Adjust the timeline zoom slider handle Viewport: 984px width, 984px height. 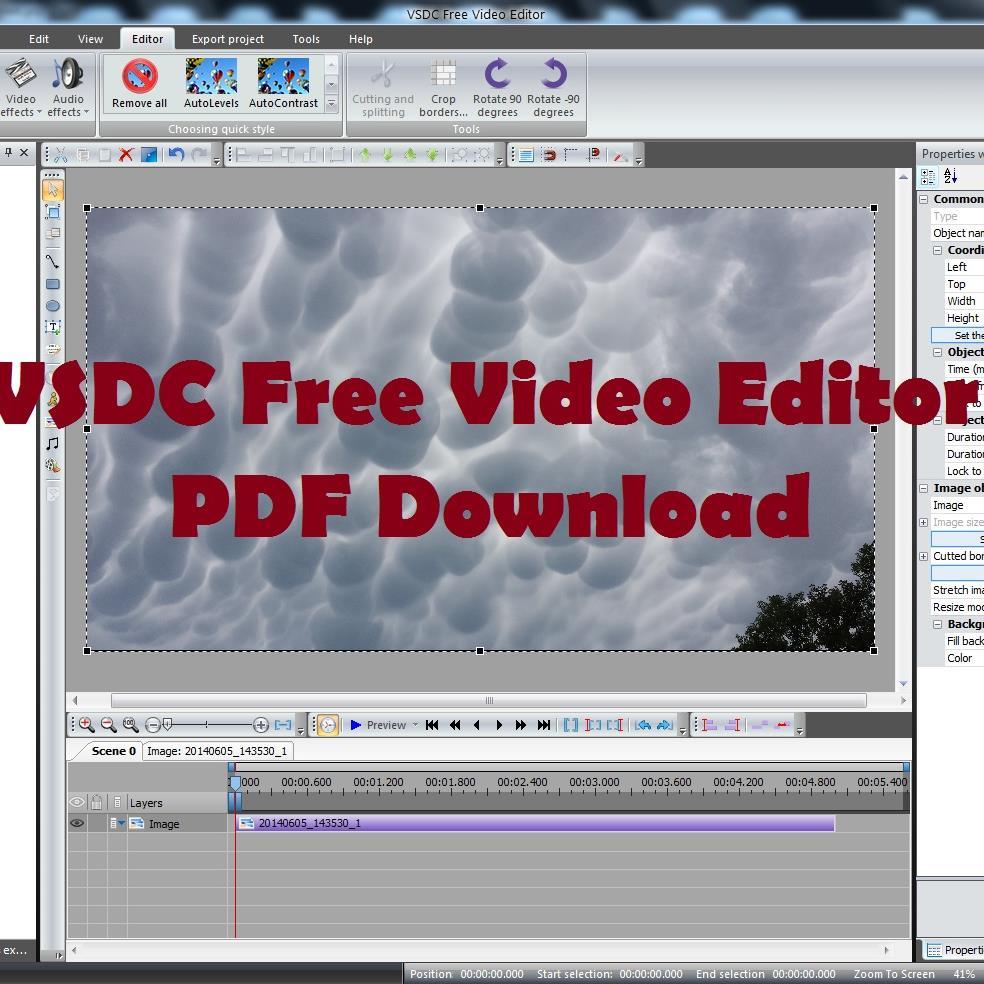167,725
